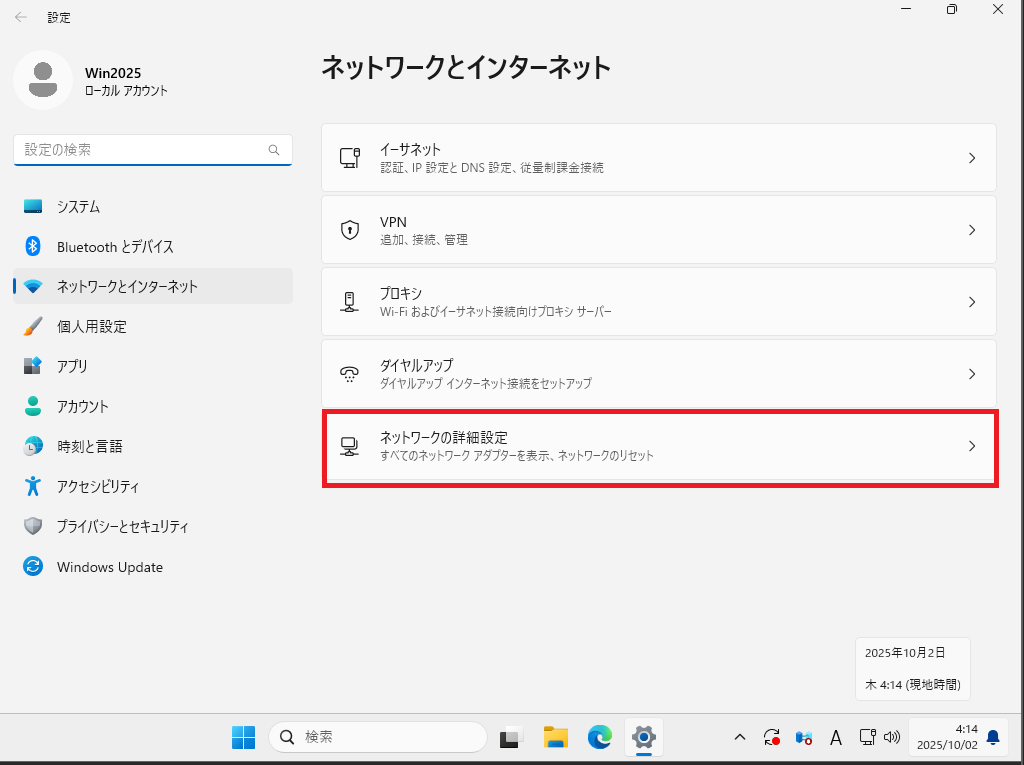Click the search magnifier in 設定の検索 box
The width and height of the screenshot is (1024, 765).
pyautogui.click(x=274, y=150)
